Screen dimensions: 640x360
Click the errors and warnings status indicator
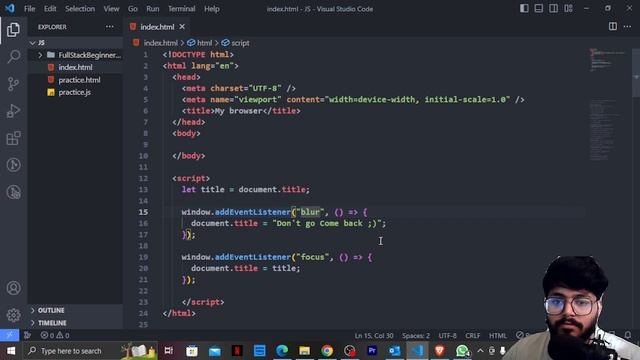click(x=55, y=335)
